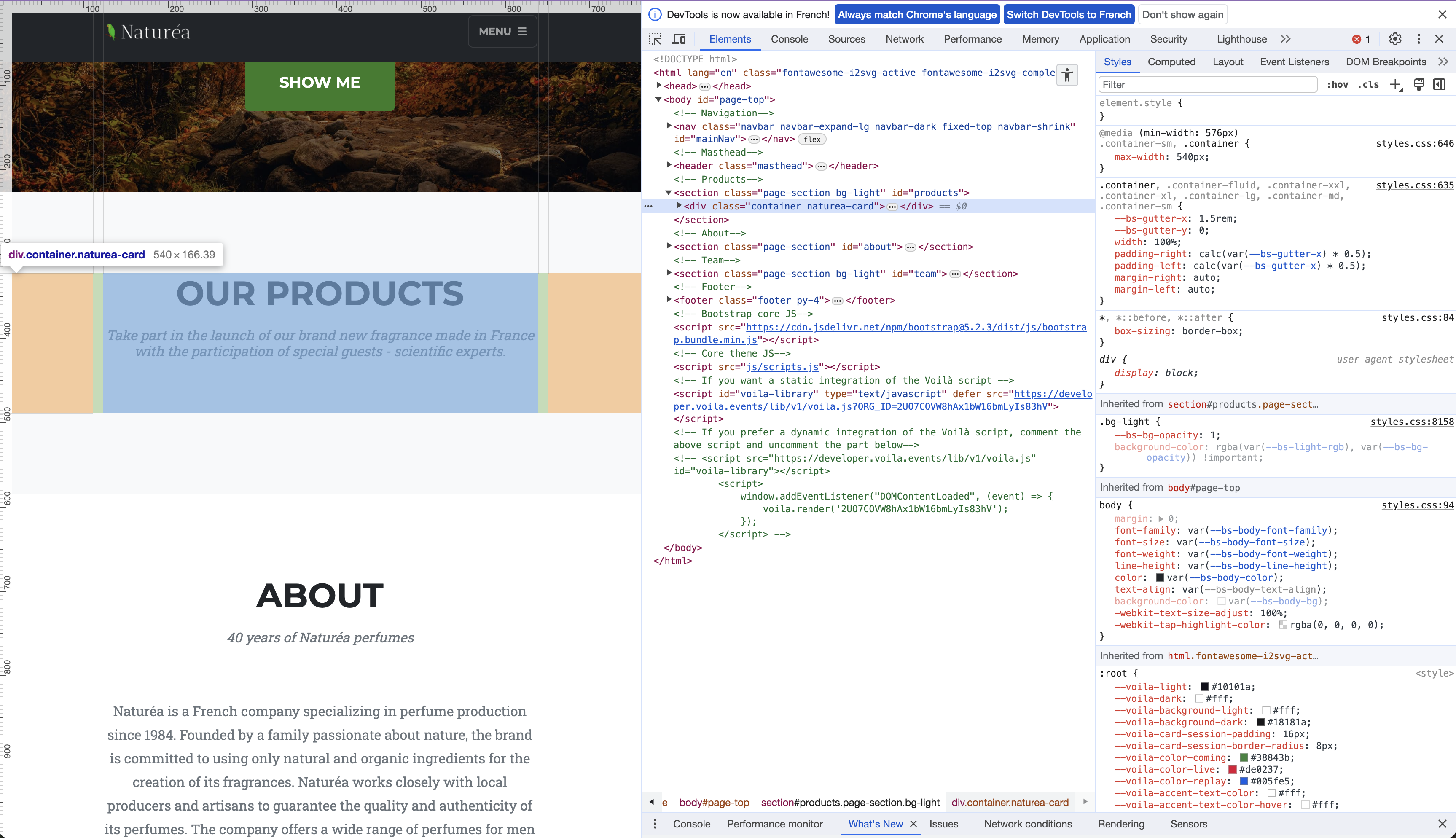Click the settings gear icon in DevTools
This screenshot has width=1456, height=838.
click(x=1395, y=38)
